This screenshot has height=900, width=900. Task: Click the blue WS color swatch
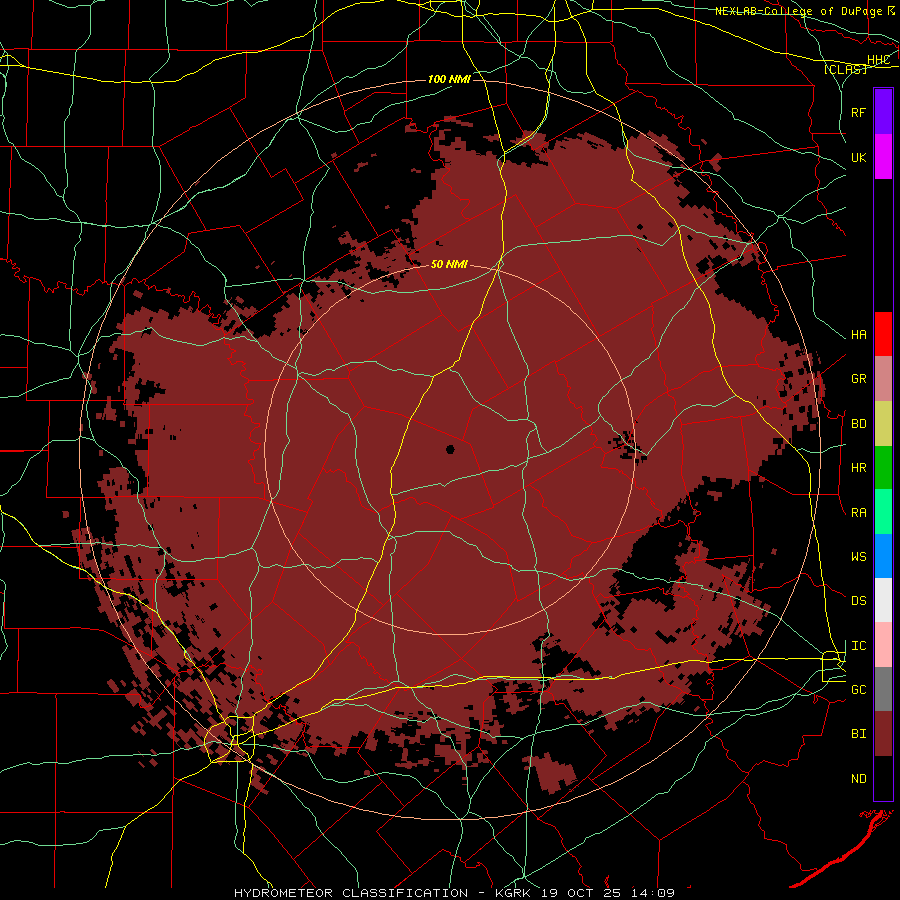click(x=883, y=556)
